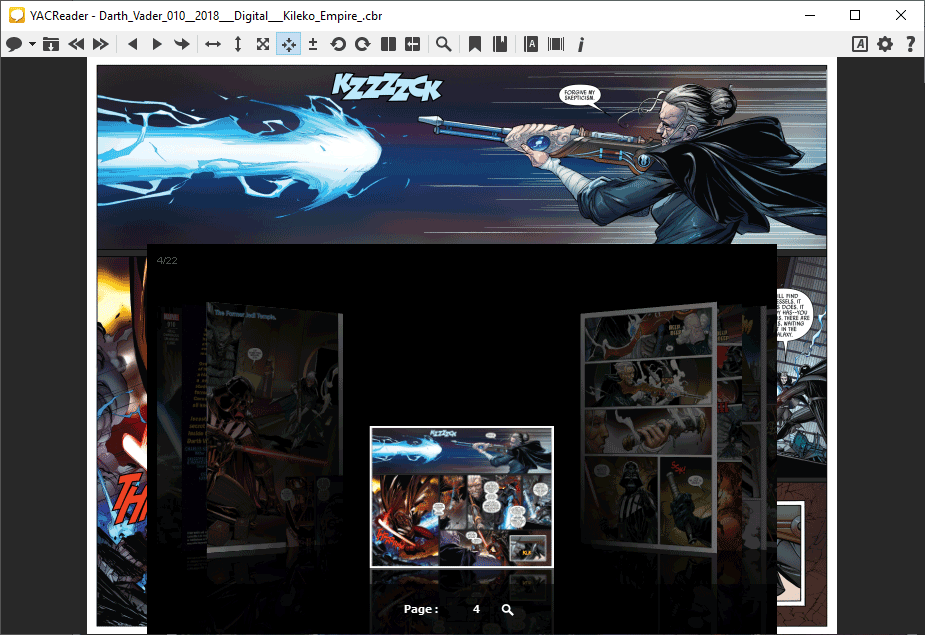Toggle double page mode
This screenshot has height=635, width=925.
coord(388,44)
